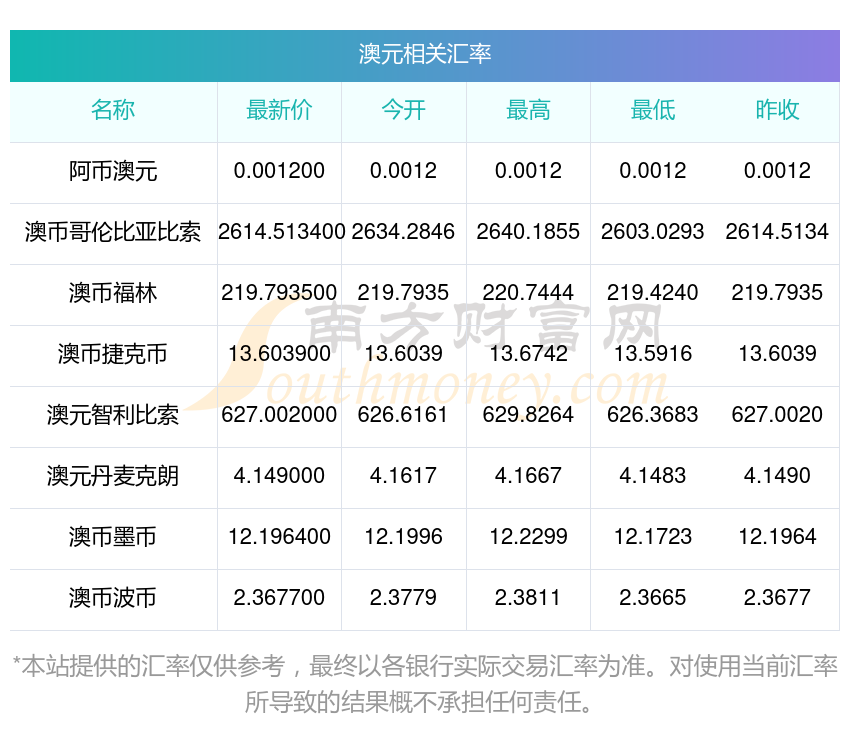The image size is (850, 733).
Task: Click the 昨收 column header
Action: [x=777, y=110]
